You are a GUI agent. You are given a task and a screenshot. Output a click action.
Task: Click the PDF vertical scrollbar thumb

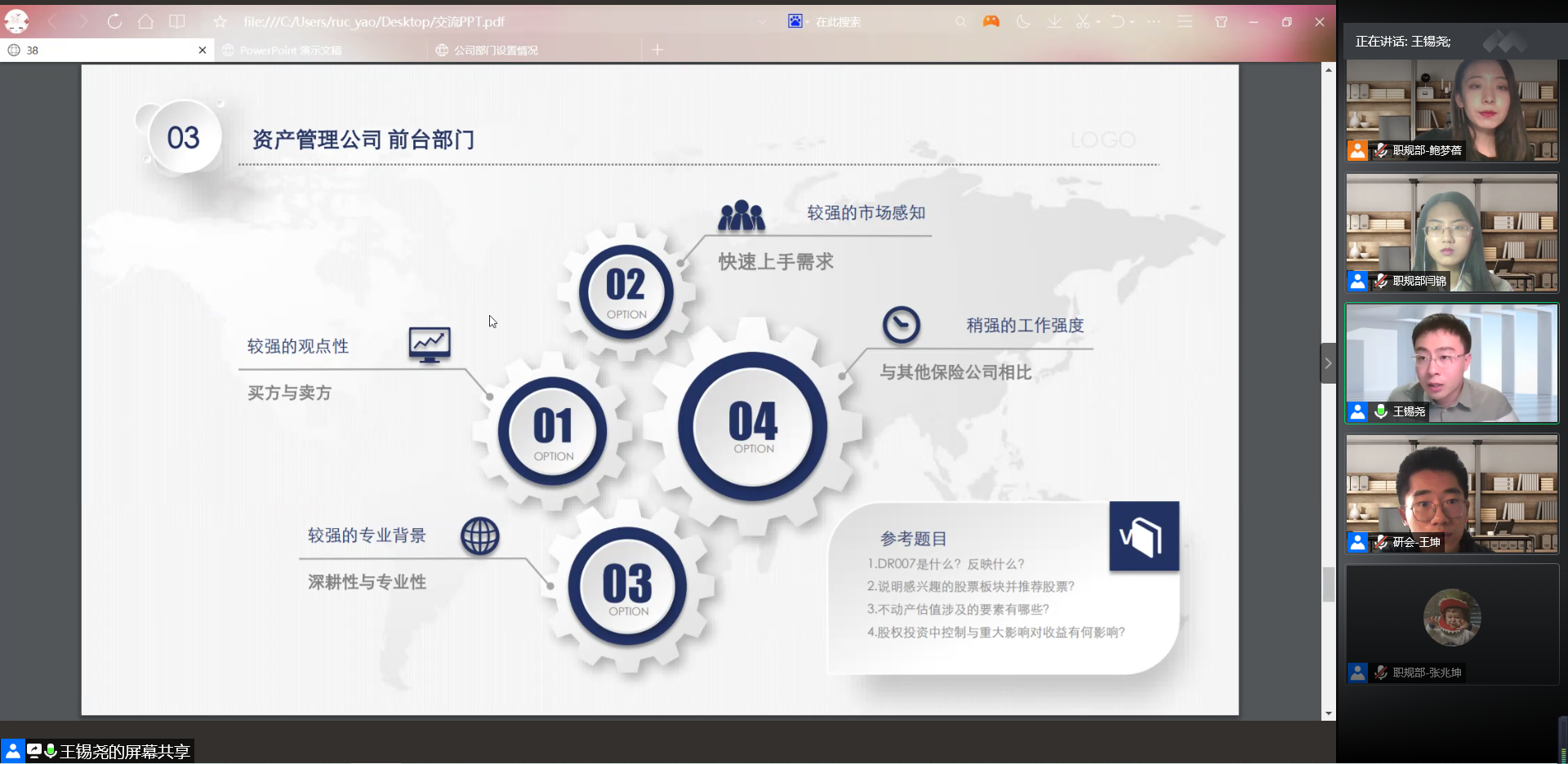pyautogui.click(x=1329, y=584)
